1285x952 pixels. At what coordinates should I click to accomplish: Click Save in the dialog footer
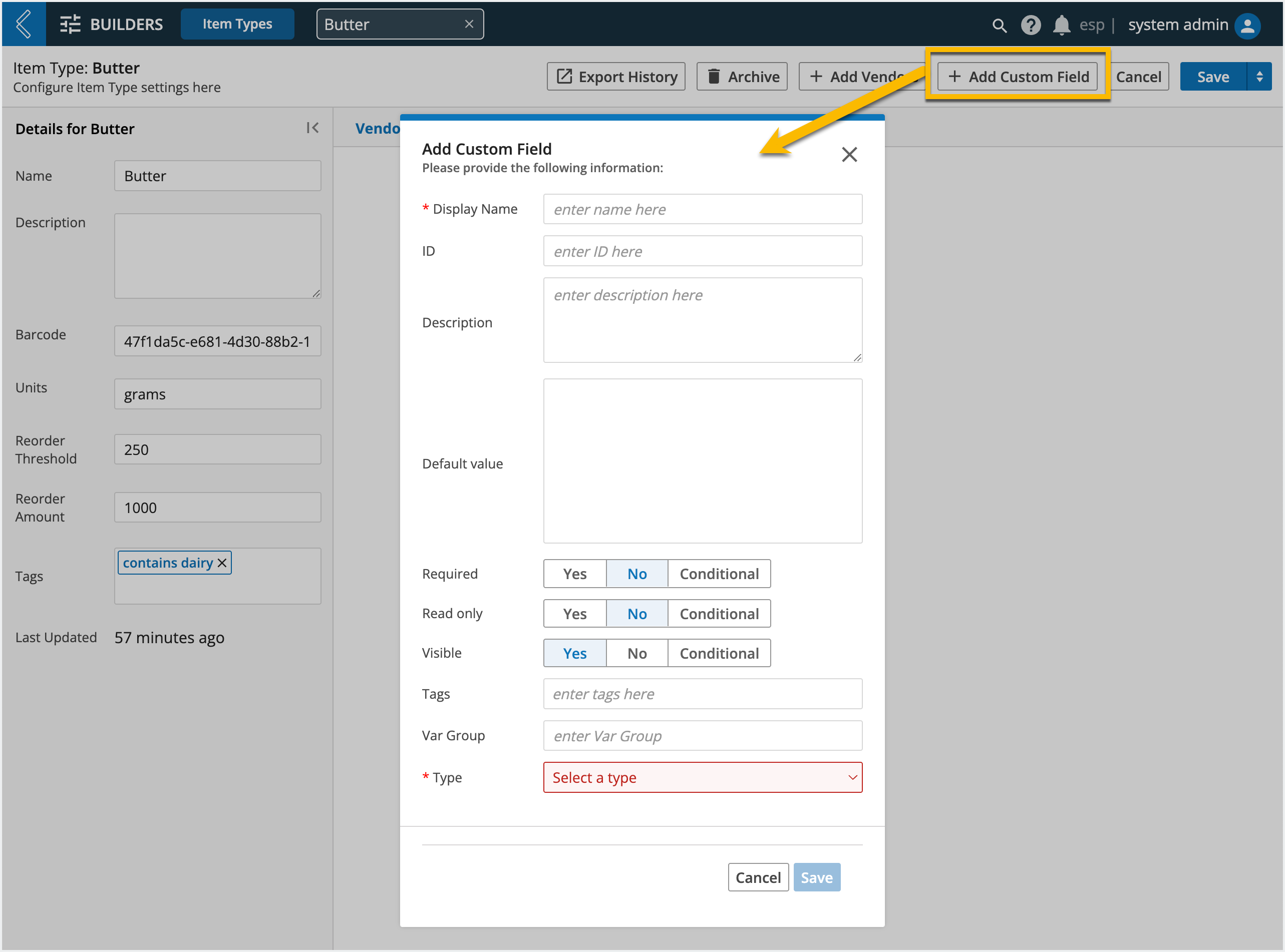[x=816, y=877]
